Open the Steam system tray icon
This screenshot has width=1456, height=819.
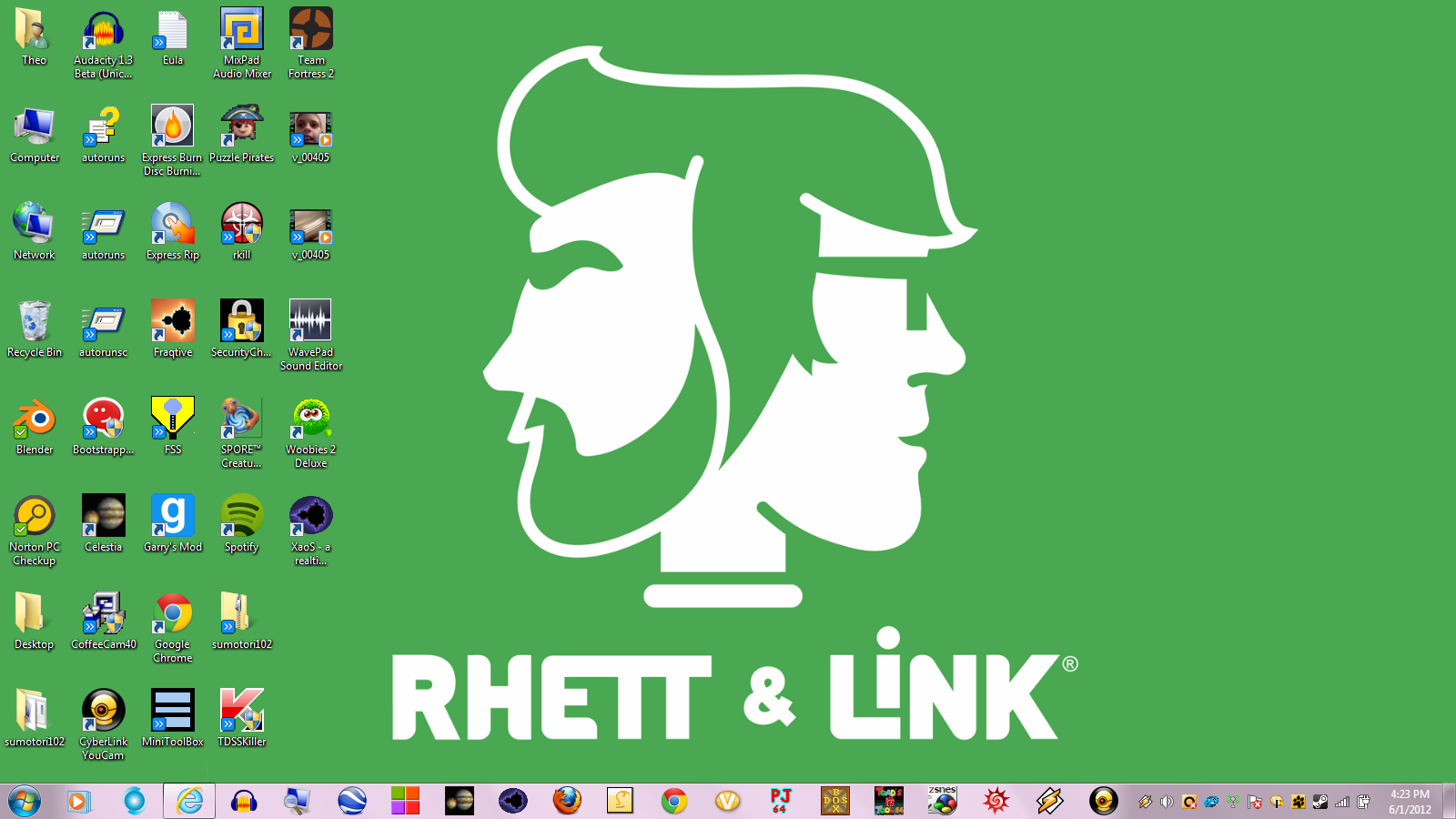point(1319,802)
